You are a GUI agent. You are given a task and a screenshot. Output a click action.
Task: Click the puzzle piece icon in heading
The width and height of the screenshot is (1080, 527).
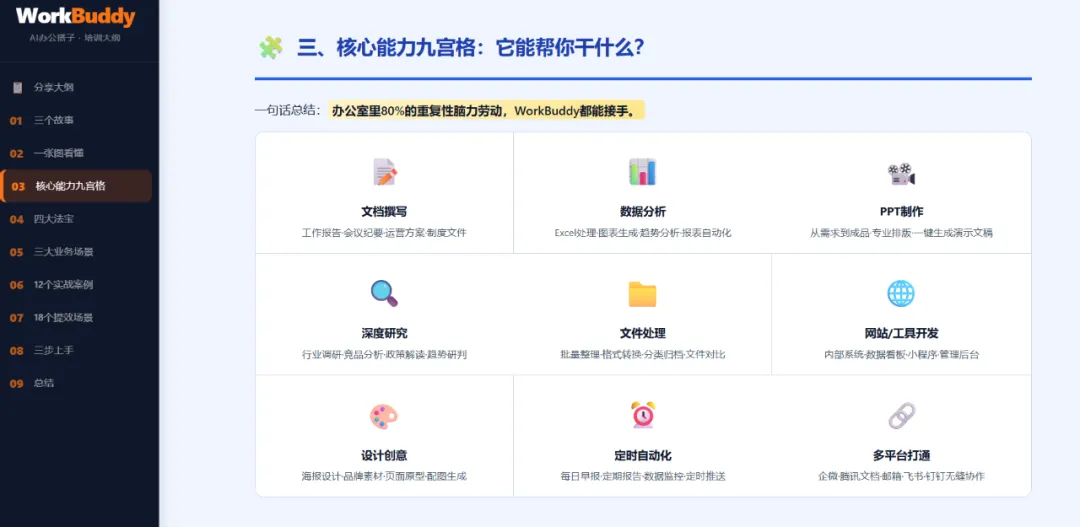pyautogui.click(x=271, y=48)
